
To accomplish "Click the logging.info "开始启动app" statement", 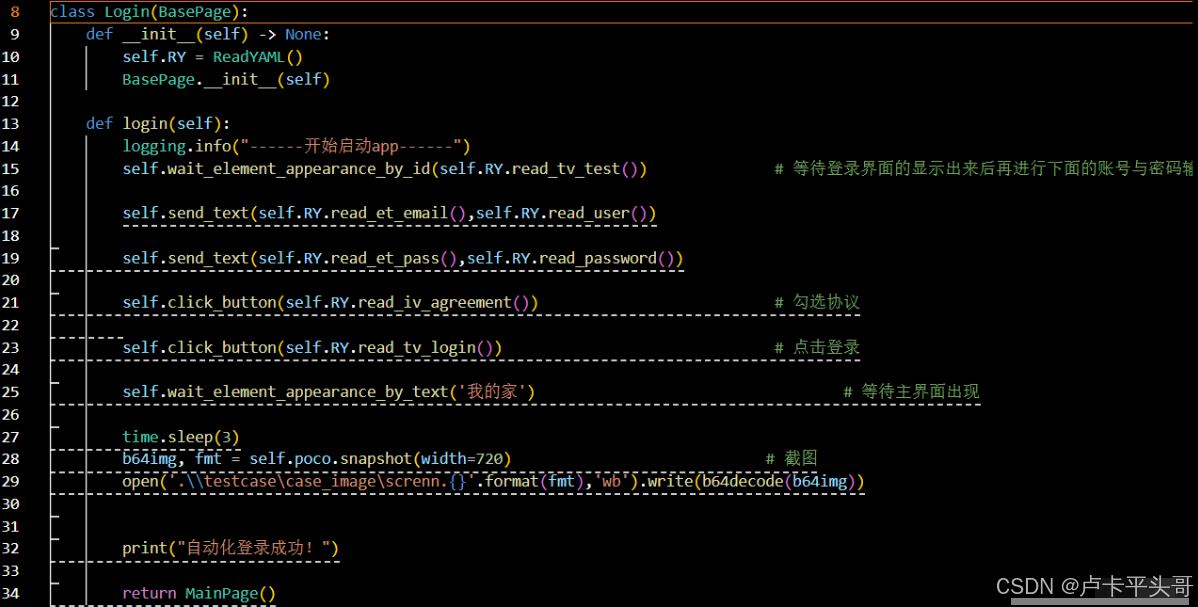I will click(x=296, y=146).
